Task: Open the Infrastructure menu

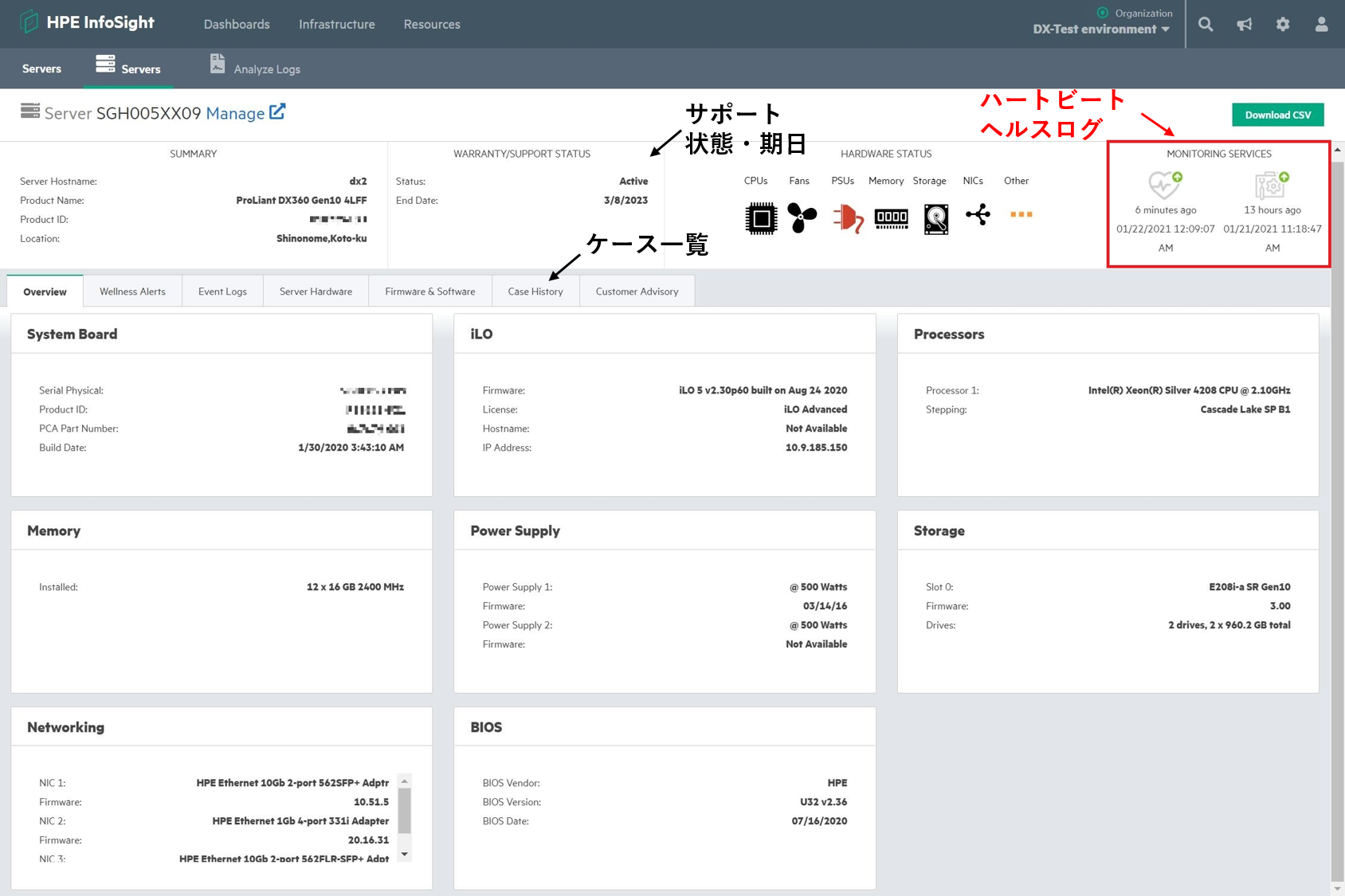Action: [x=336, y=25]
